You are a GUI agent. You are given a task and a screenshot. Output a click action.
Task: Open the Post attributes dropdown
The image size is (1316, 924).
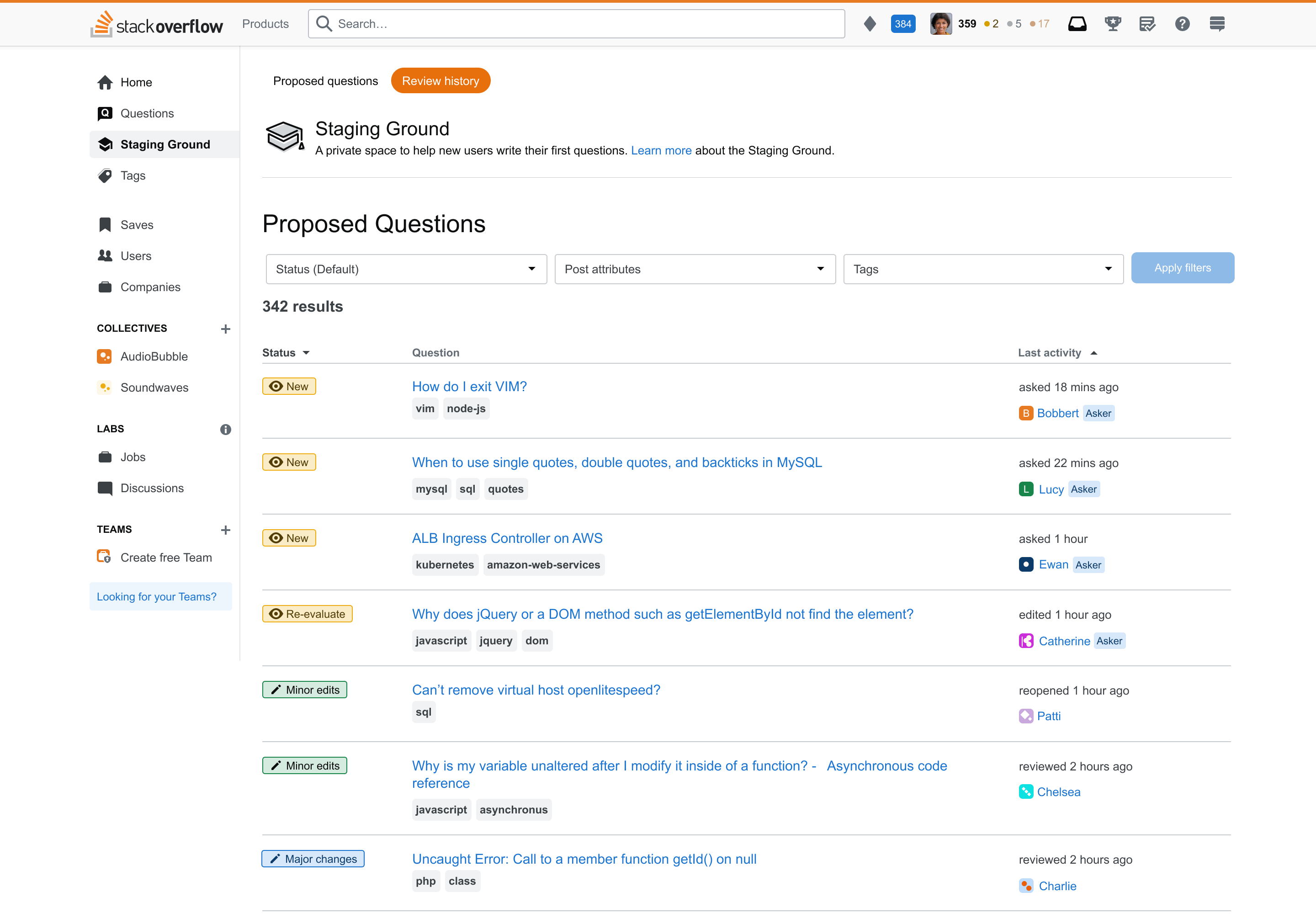coord(694,268)
